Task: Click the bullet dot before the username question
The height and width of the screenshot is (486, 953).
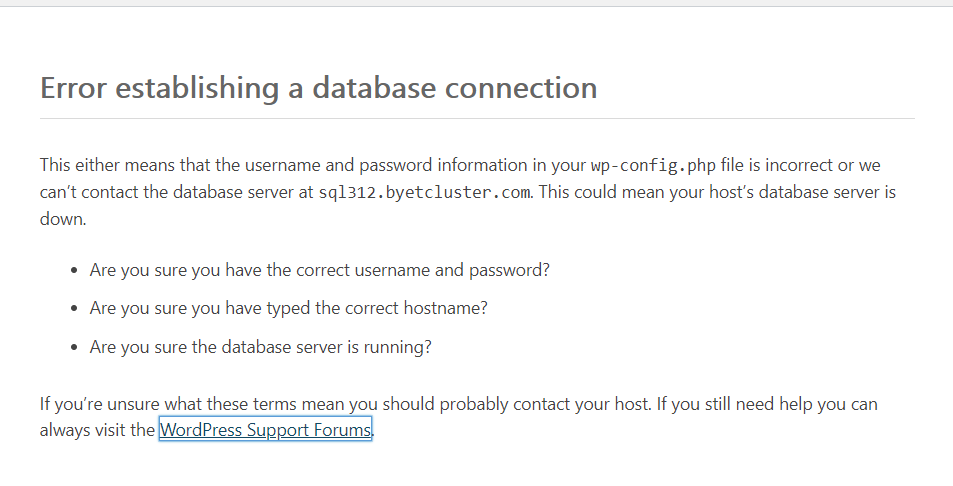Action: click(x=75, y=271)
